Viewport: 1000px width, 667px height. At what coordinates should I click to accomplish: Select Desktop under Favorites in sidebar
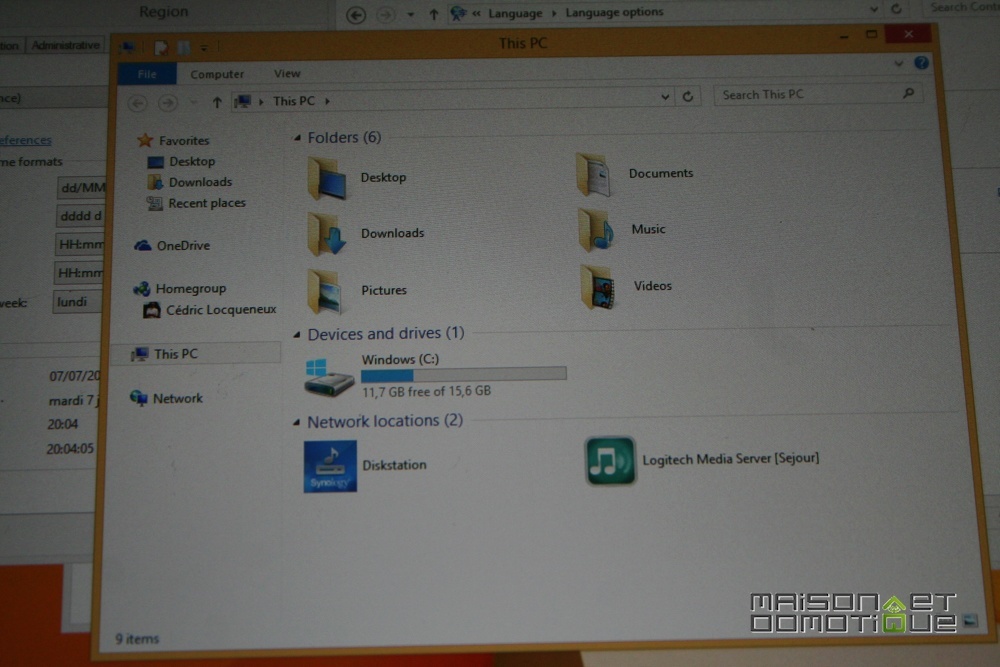181,162
